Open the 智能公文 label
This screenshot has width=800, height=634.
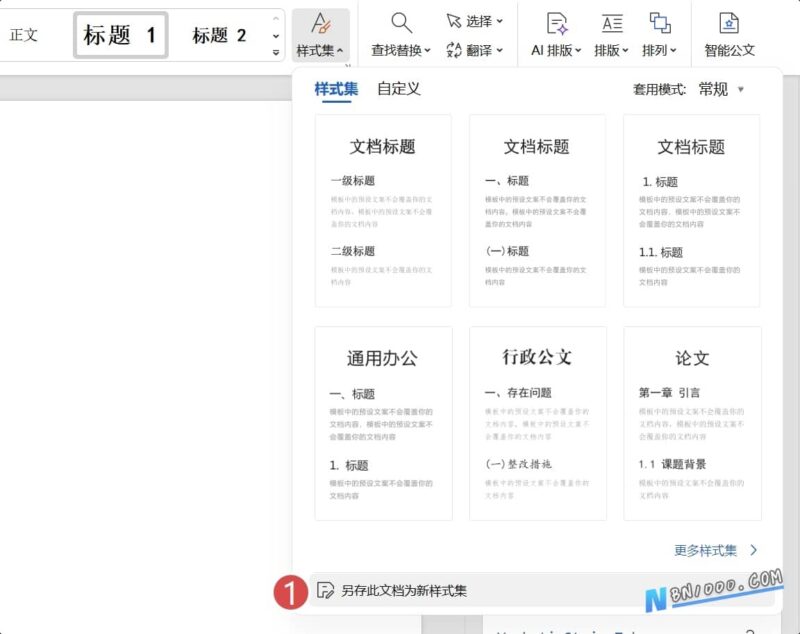[x=730, y=50]
